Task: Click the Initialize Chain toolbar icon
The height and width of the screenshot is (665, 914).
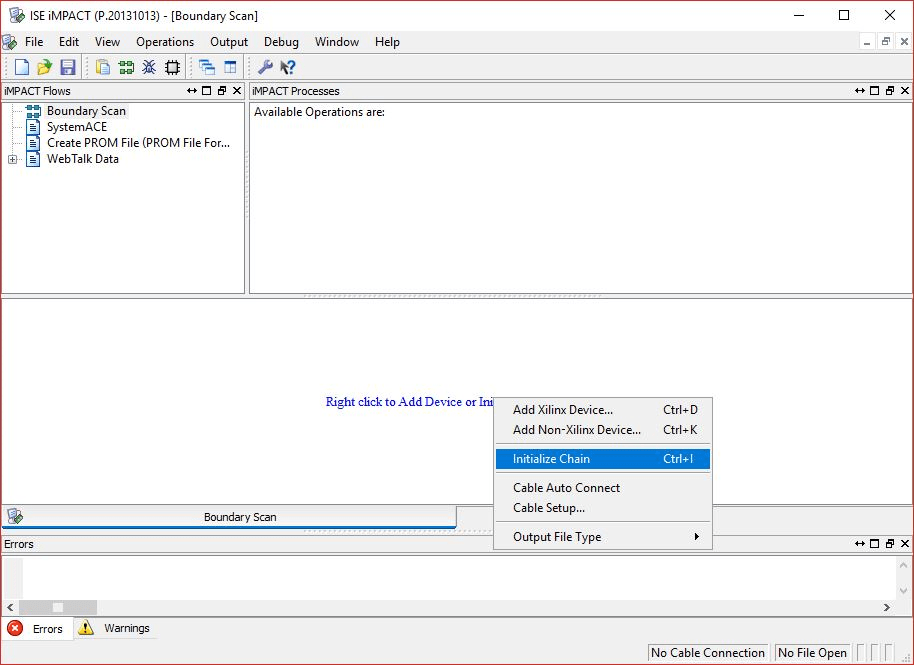Action: (126, 67)
